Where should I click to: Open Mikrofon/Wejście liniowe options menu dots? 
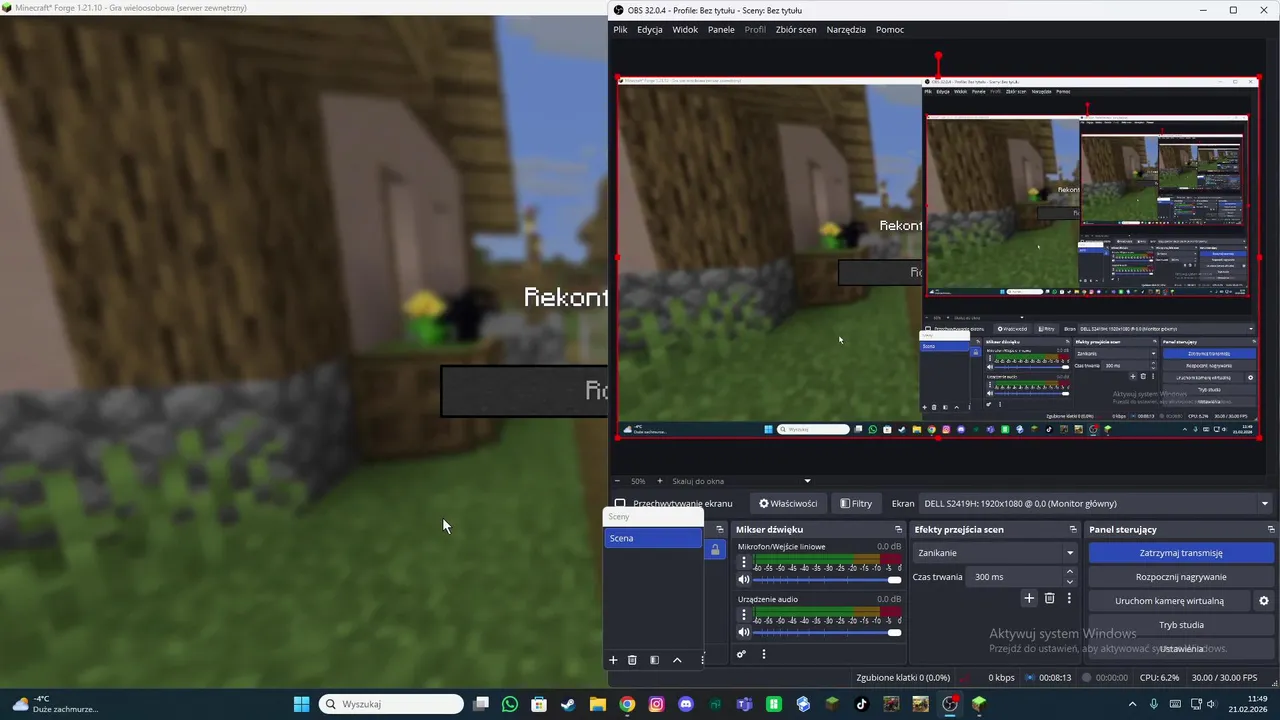click(x=743, y=562)
